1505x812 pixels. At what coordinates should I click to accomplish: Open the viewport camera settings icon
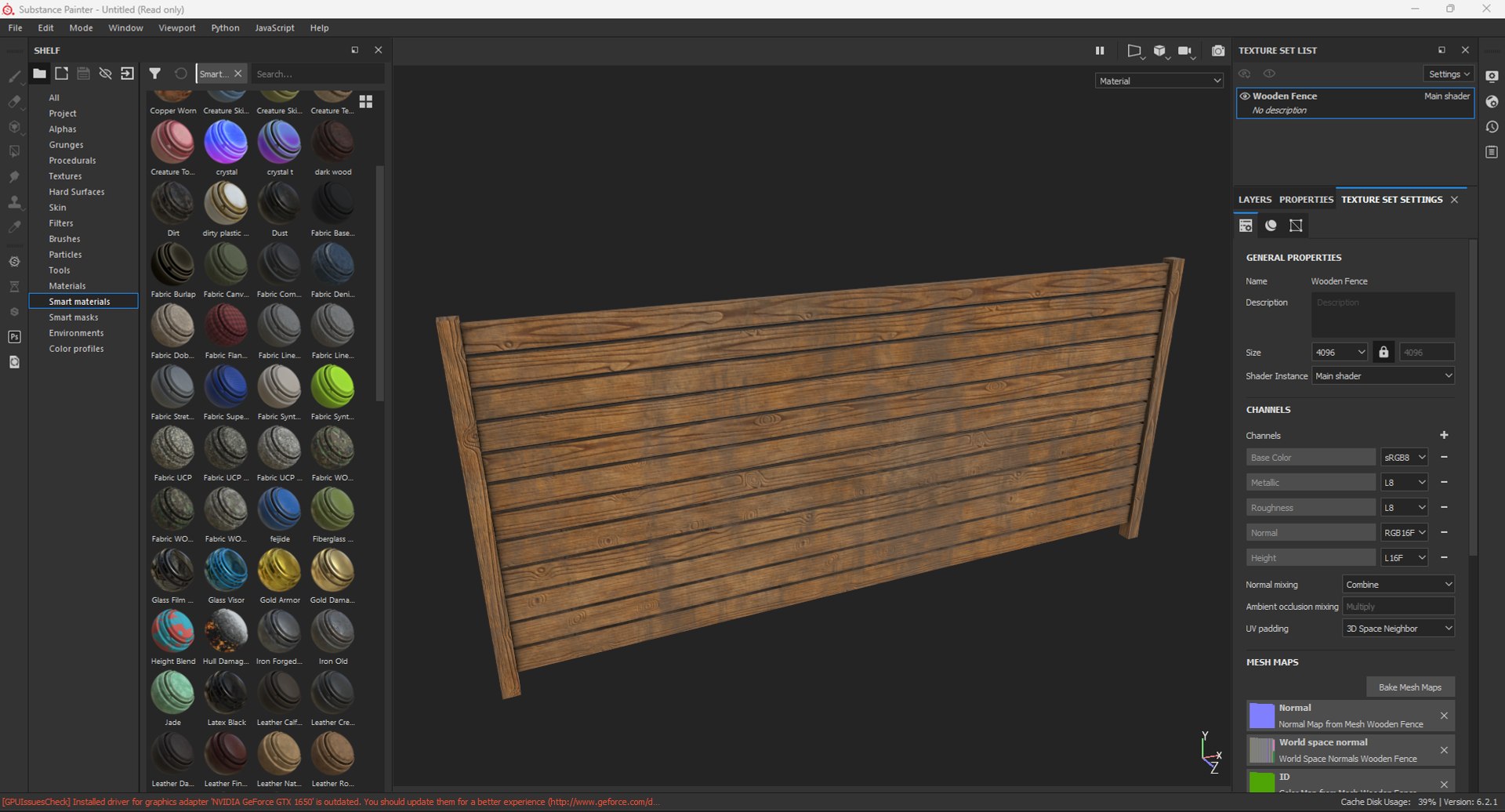[x=1185, y=51]
